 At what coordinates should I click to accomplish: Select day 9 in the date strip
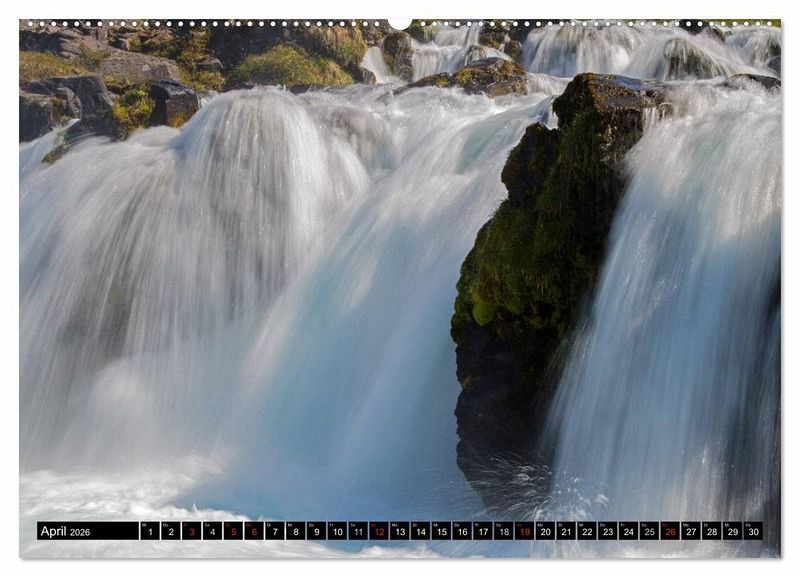point(316,531)
